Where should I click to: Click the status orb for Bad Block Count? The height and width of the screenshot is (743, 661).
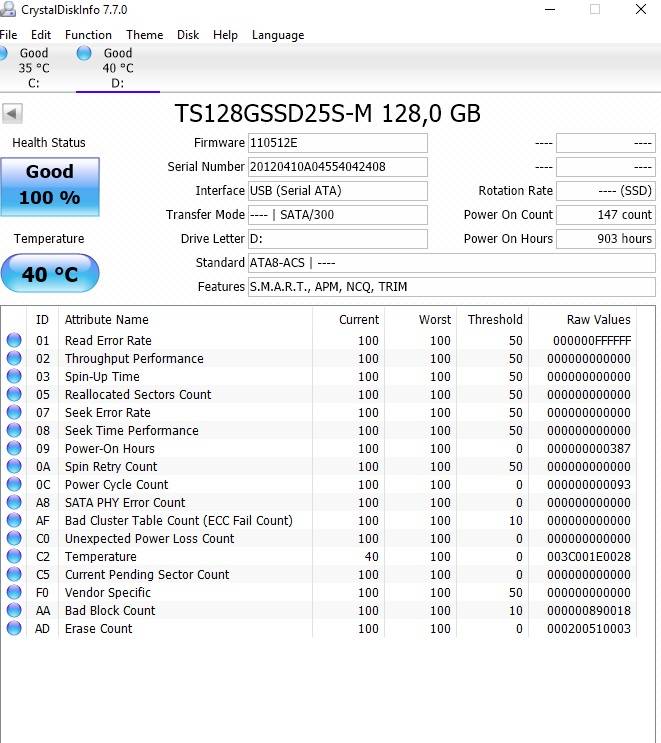(x=14, y=611)
